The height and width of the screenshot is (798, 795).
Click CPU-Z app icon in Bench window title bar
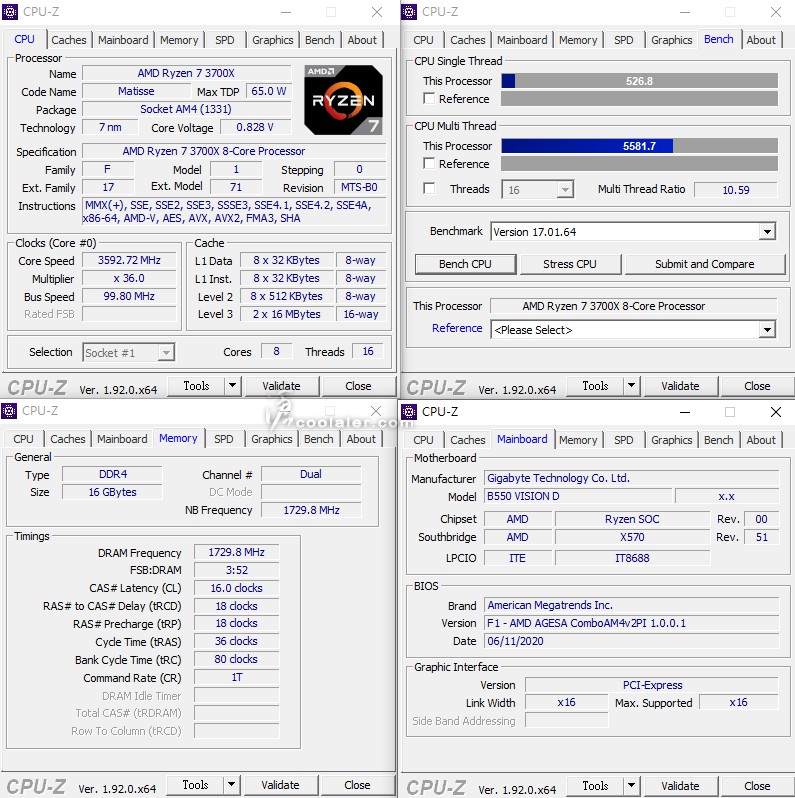pyautogui.click(x=410, y=12)
